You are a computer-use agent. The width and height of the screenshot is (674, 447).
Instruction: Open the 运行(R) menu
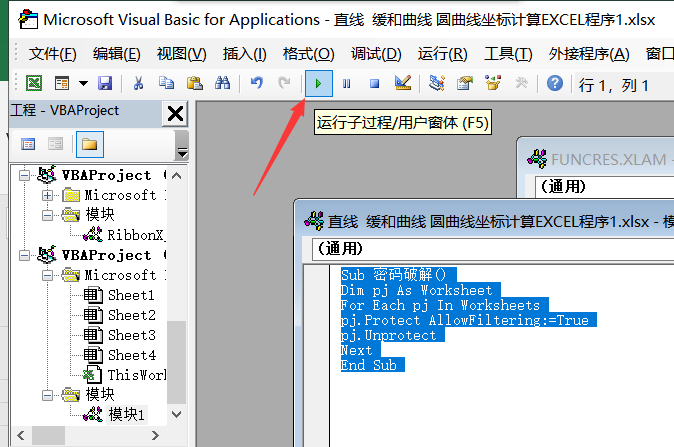point(443,54)
